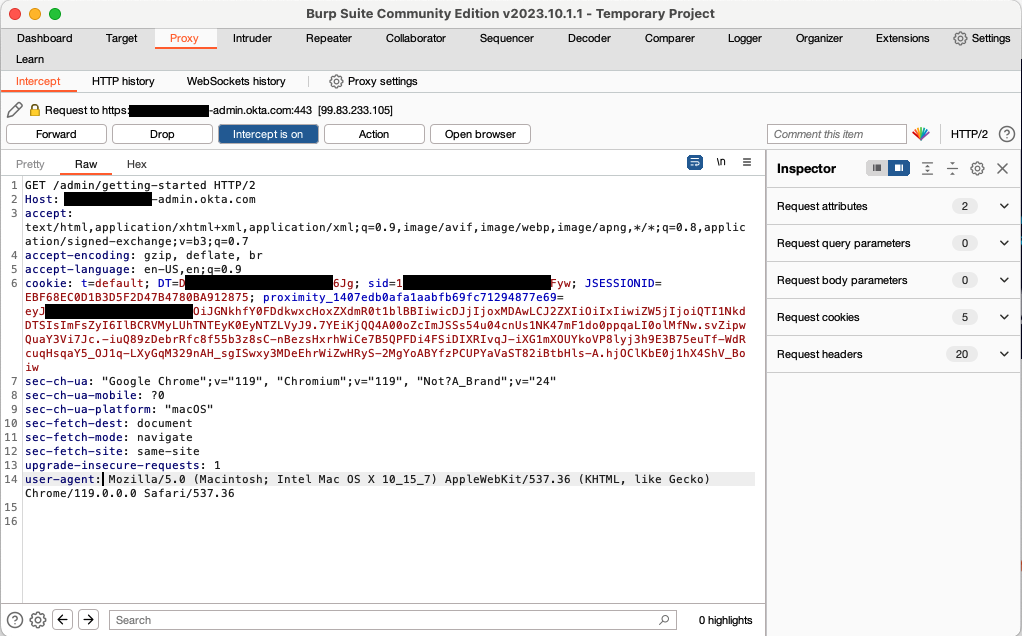Open the Decoder tab

(589, 38)
